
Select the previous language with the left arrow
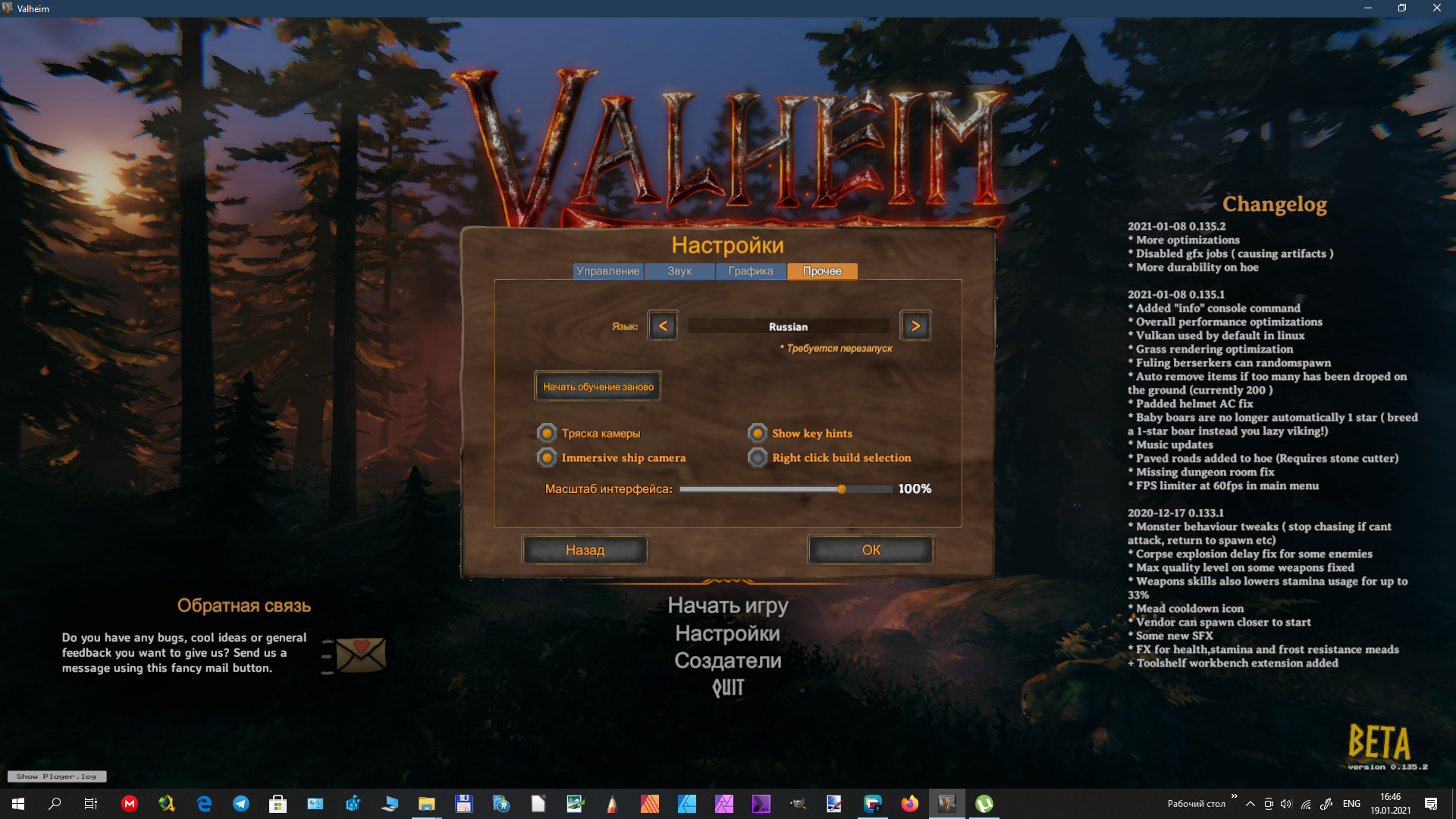[x=663, y=326]
